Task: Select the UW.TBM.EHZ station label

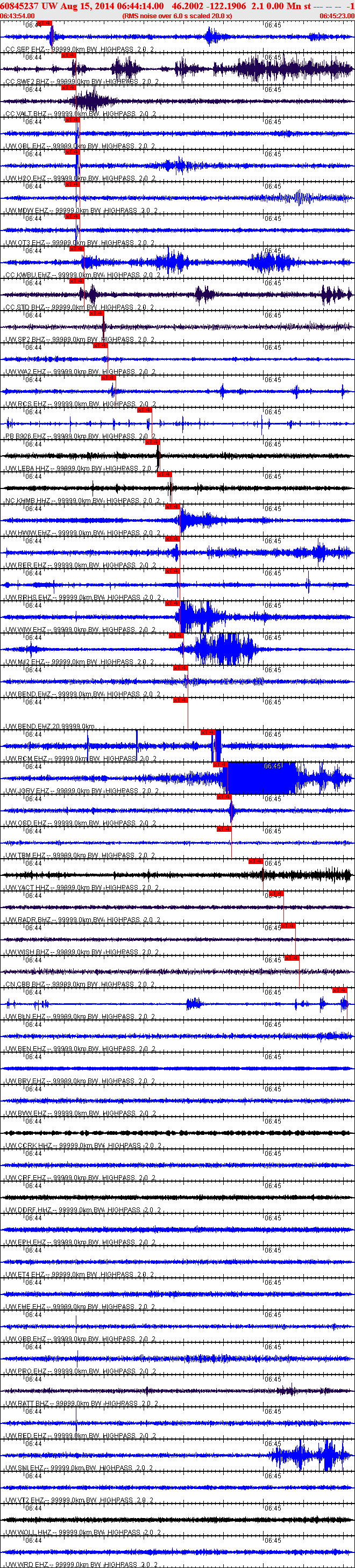Action: [x=80, y=856]
